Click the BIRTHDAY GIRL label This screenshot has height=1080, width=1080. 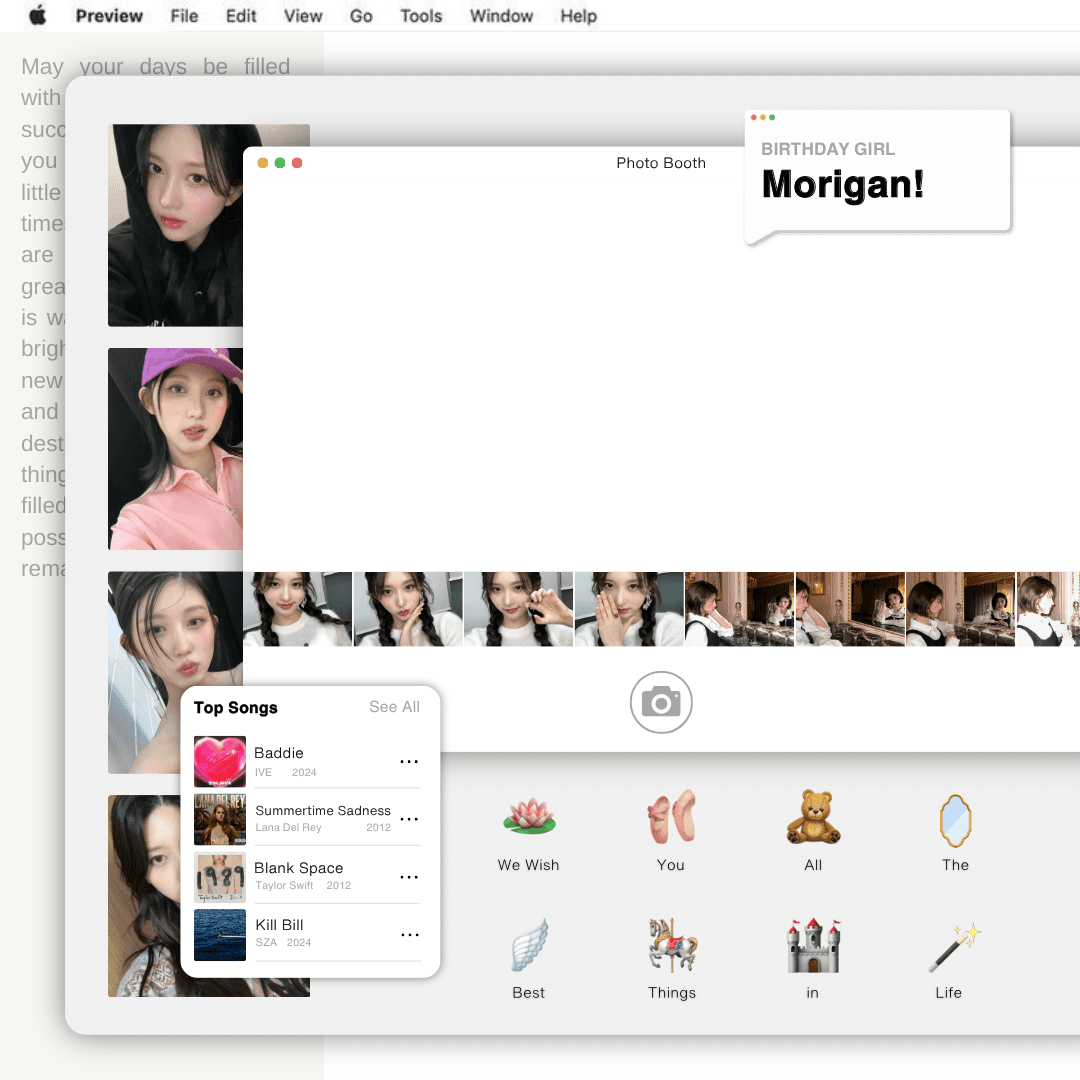pos(828,149)
